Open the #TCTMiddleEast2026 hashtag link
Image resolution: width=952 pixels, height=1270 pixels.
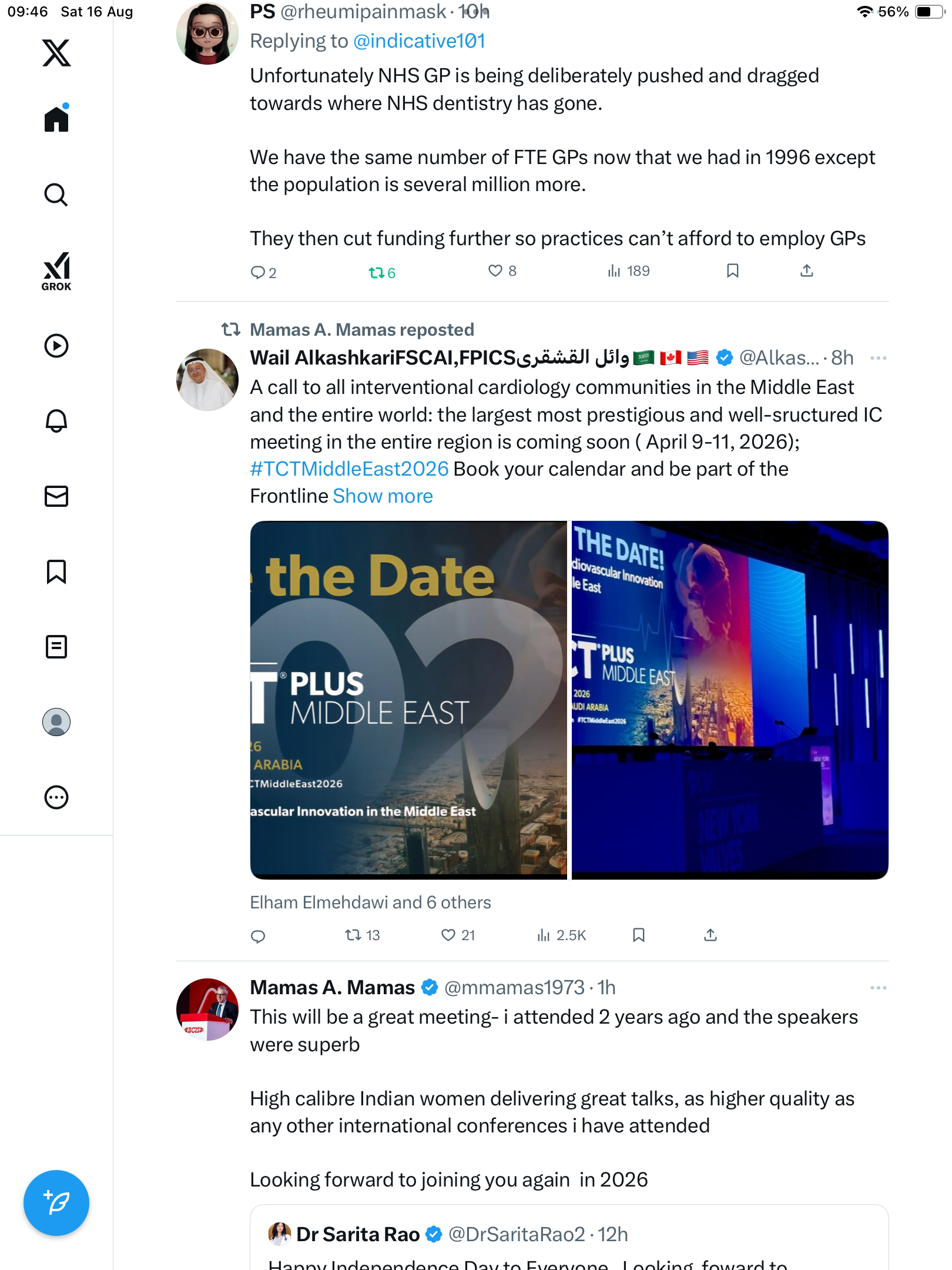click(349, 469)
